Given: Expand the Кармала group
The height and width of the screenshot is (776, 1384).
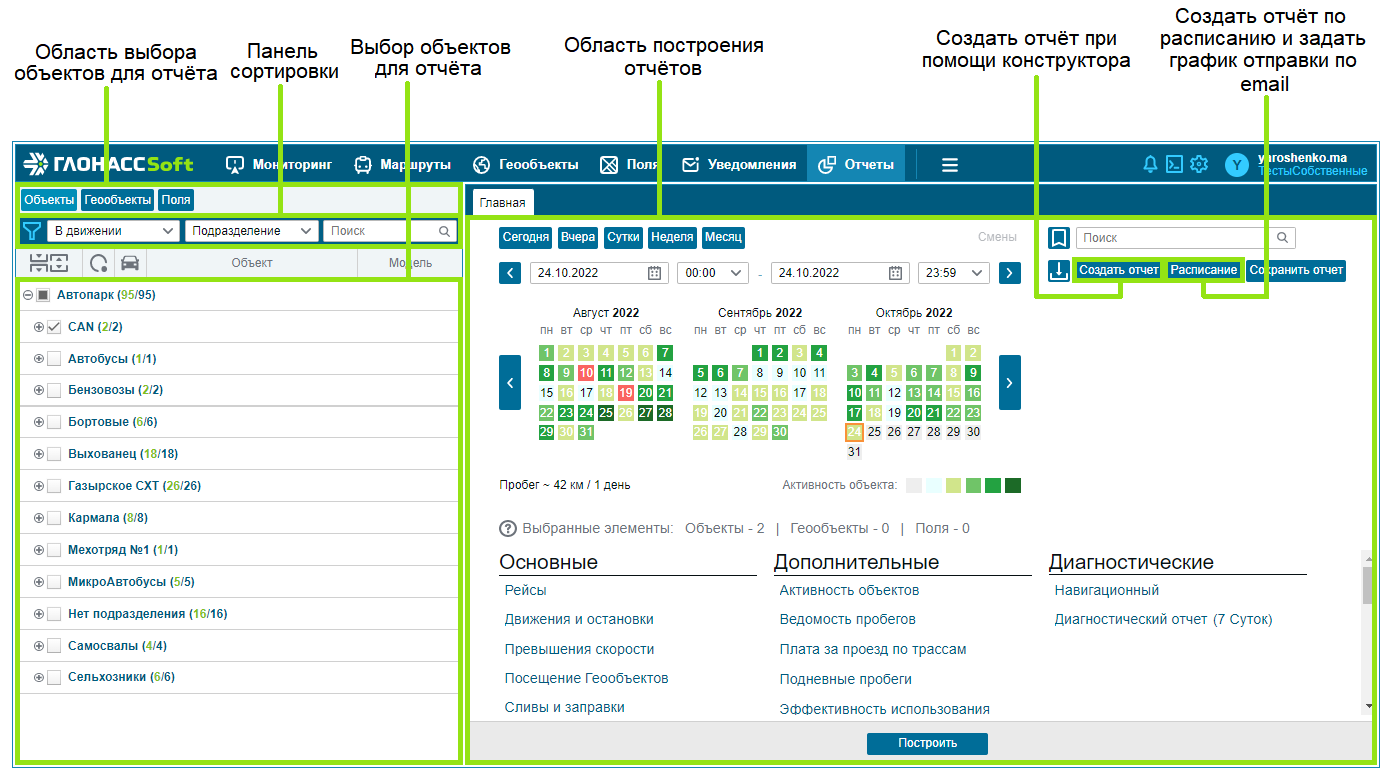Looking at the screenshot, I should pos(39,518).
